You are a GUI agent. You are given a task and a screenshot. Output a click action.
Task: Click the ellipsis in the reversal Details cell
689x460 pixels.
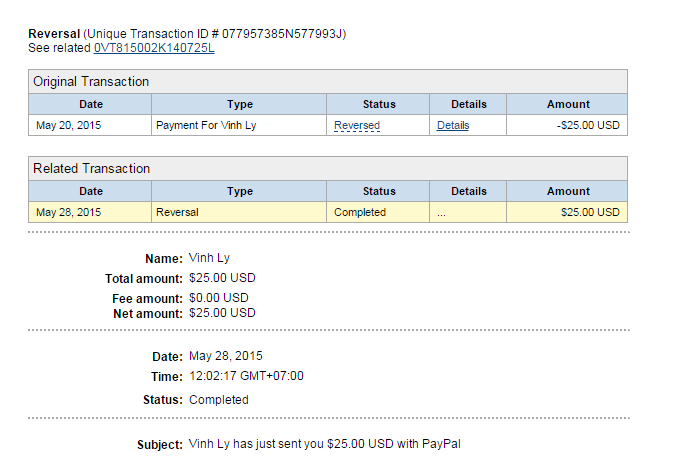[442, 212]
